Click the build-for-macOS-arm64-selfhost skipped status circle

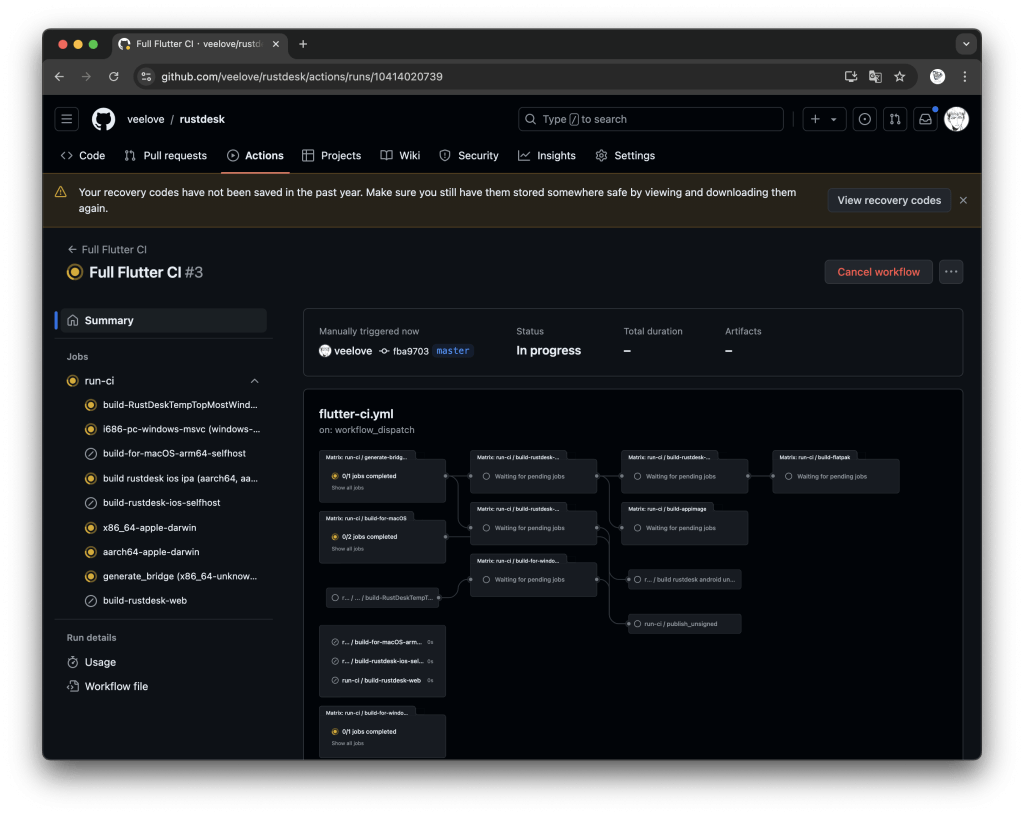pyautogui.click(x=89, y=454)
